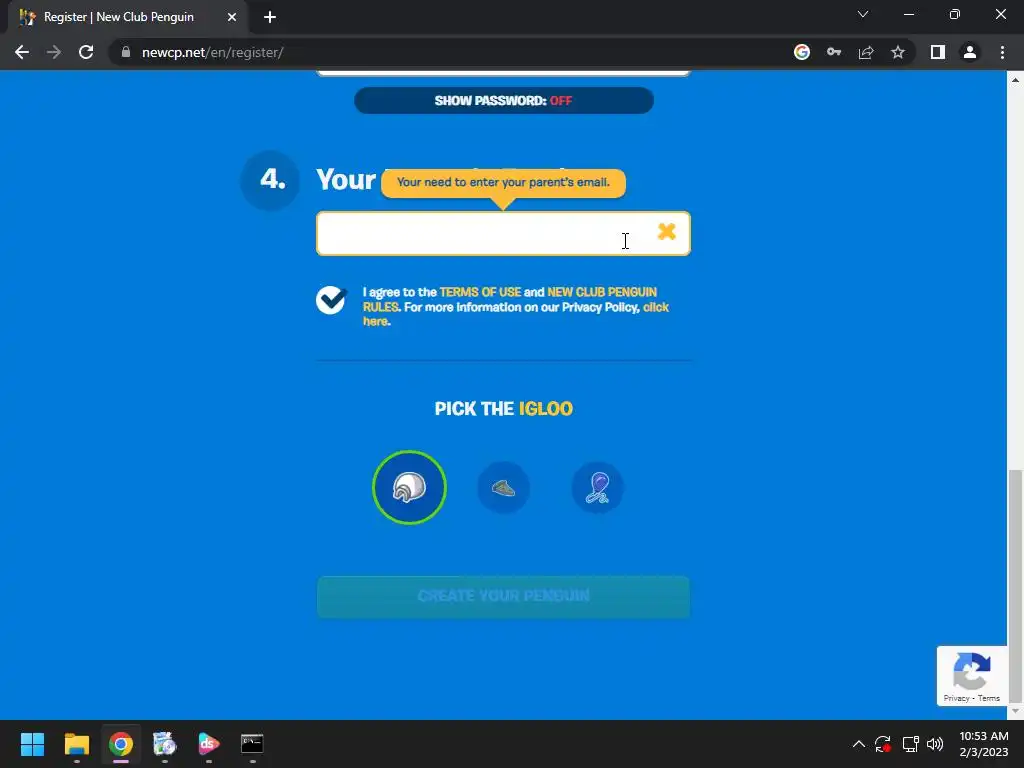Click the scrollbar up arrow
The height and width of the screenshot is (768, 1024).
pos(1016,80)
